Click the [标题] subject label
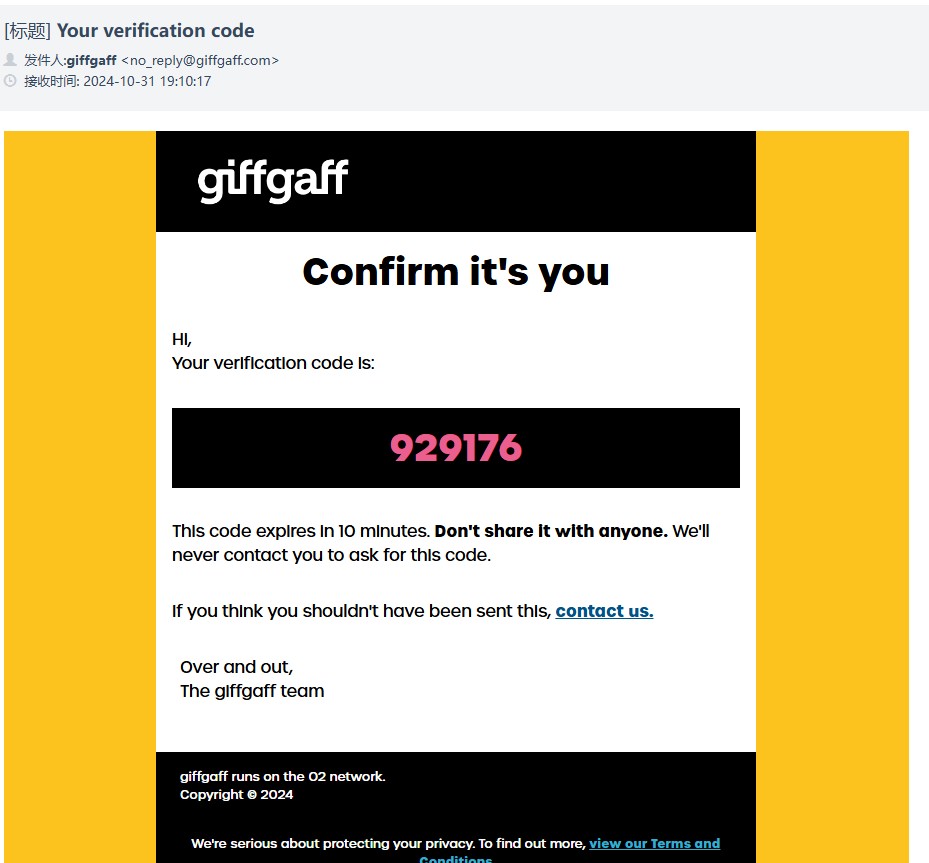 pos(27,30)
